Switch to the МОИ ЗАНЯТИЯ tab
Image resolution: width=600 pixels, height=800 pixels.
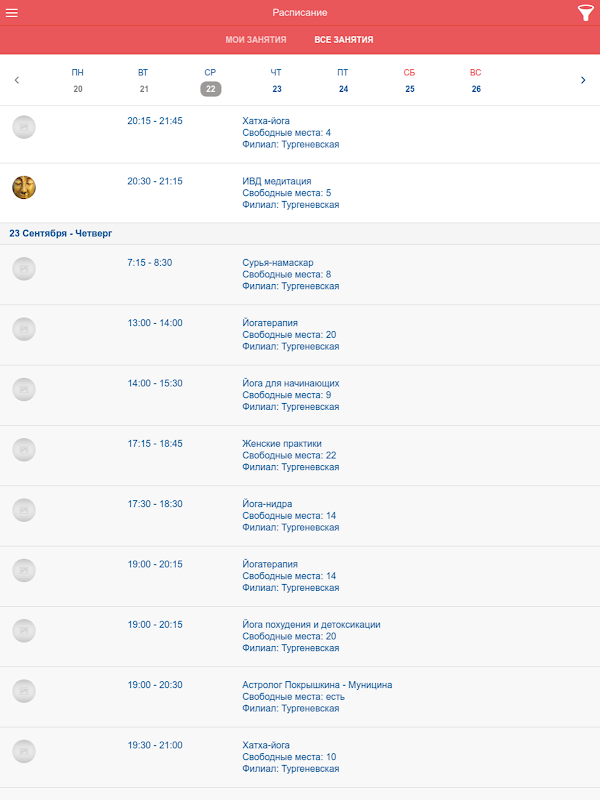pos(256,40)
